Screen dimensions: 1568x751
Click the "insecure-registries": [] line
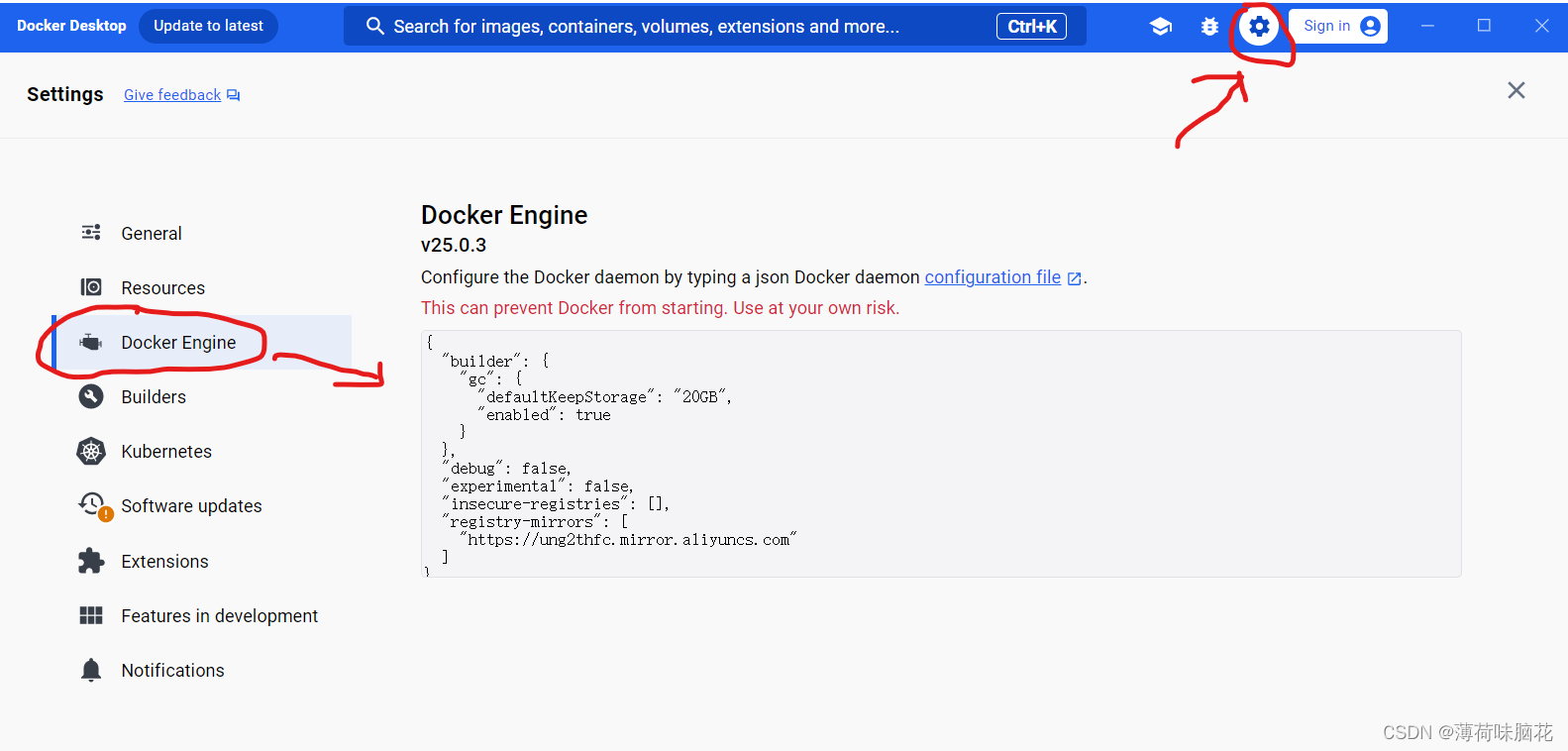point(556,504)
